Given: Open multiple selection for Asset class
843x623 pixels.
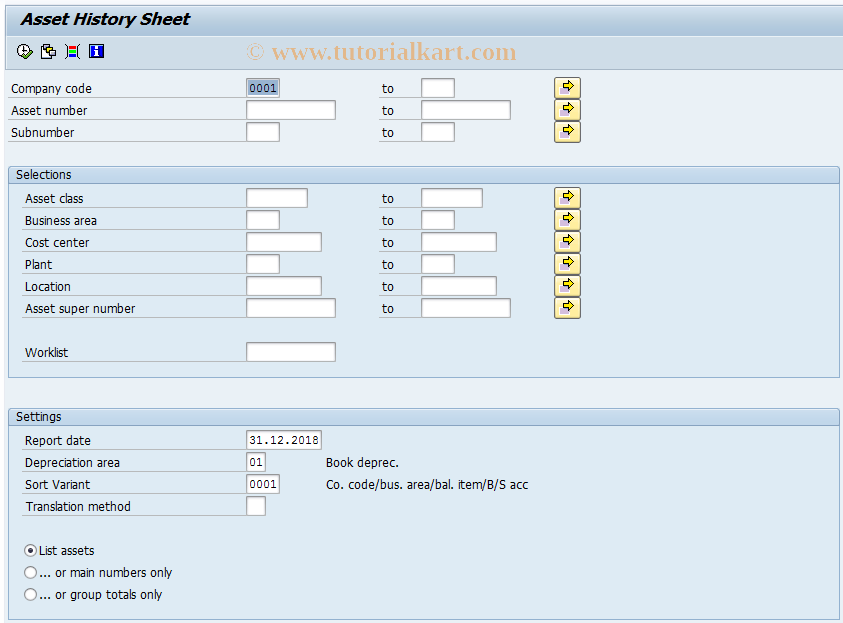Looking at the screenshot, I should [567, 198].
